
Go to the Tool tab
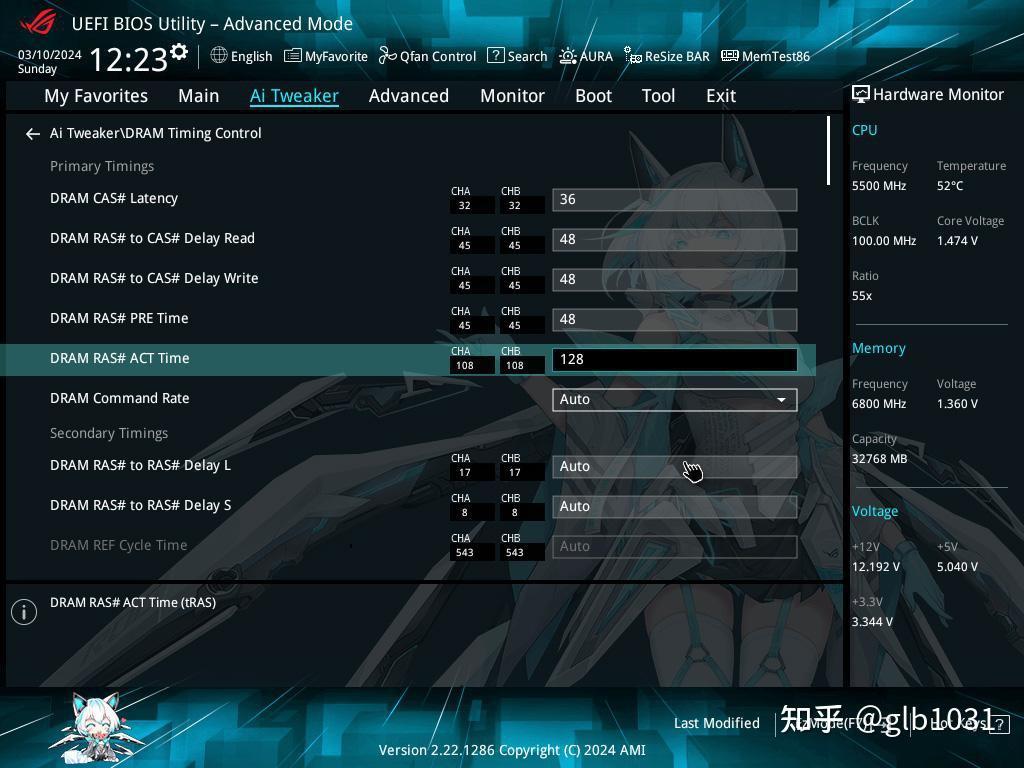point(658,96)
